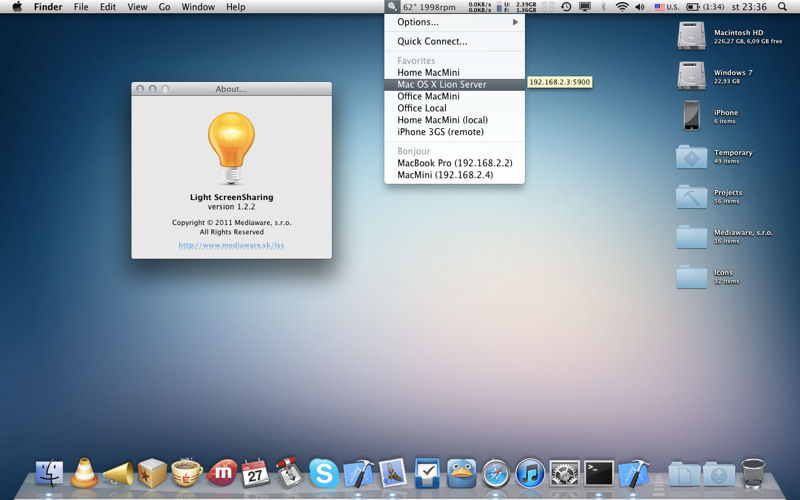
Task: Open the mediaware.sk/lss link
Action: [231, 245]
